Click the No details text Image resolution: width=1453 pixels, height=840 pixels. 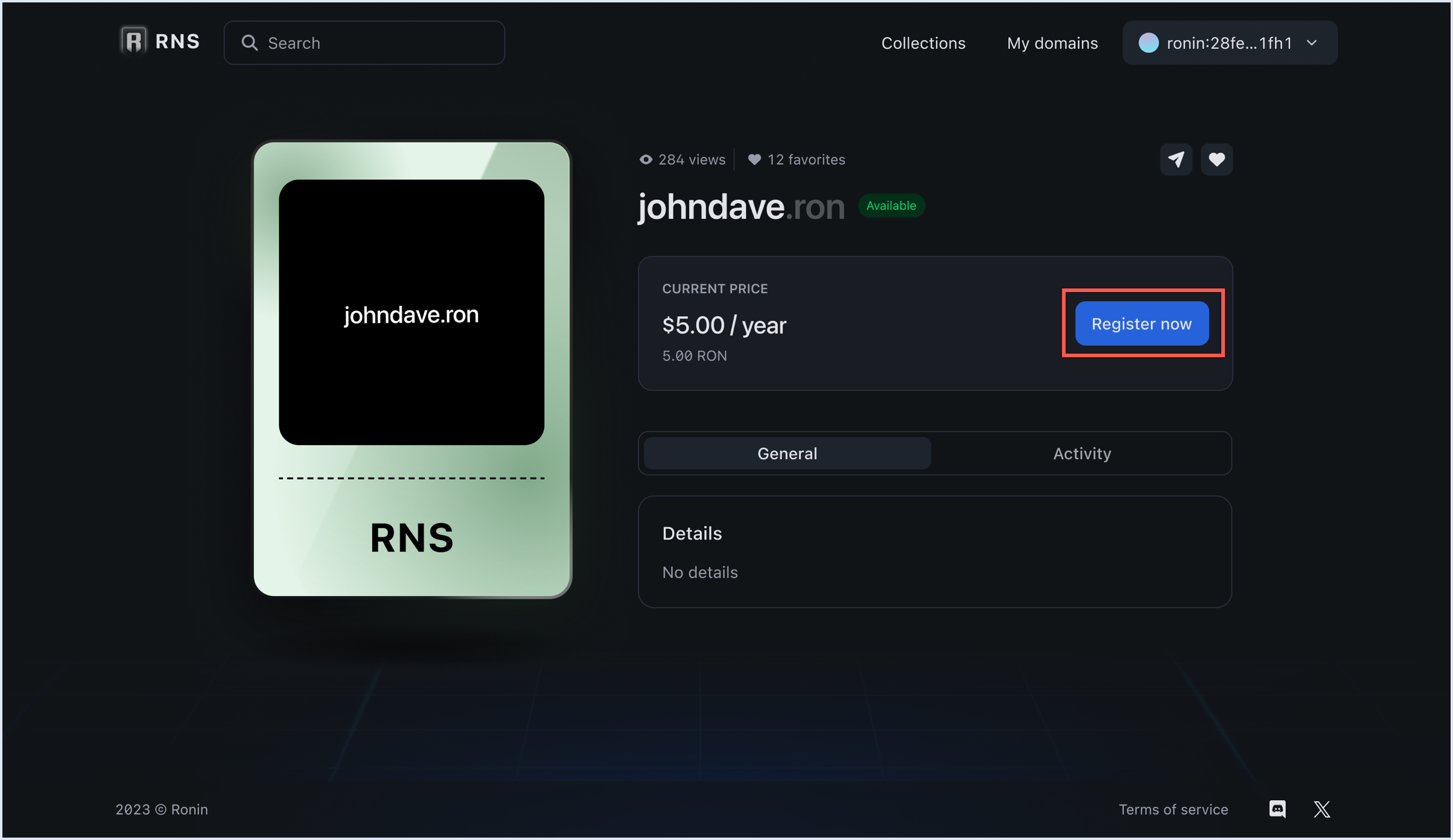(x=699, y=572)
